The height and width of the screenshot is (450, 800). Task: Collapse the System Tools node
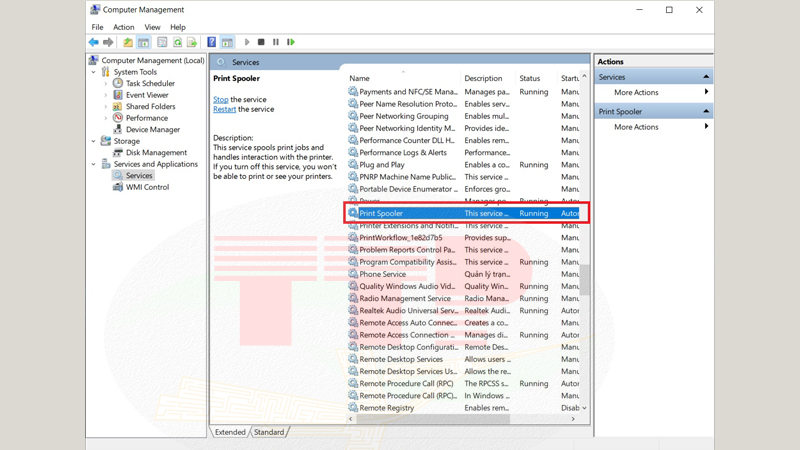click(x=95, y=72)
